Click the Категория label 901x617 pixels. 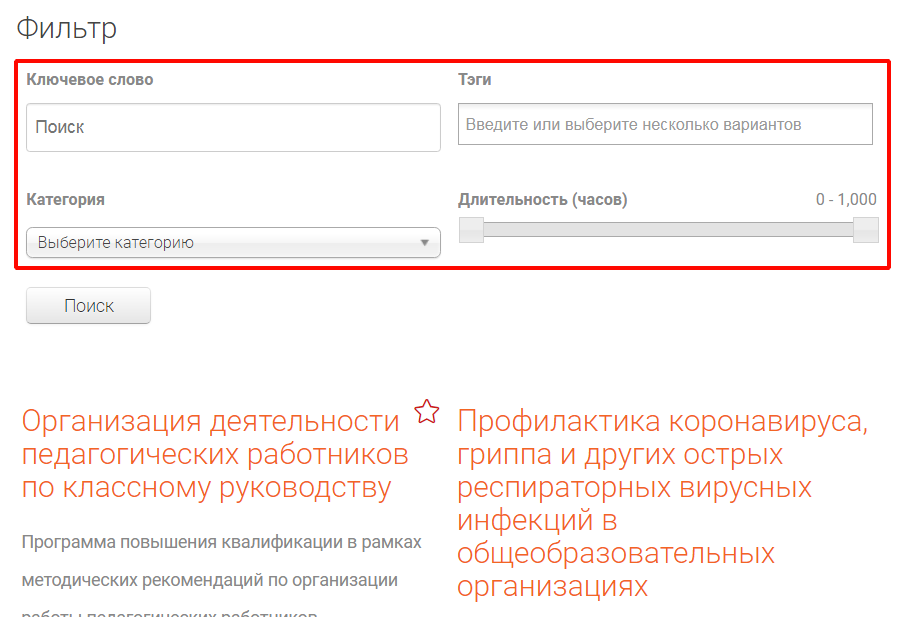pyautogui.click(x=66, y=199)
